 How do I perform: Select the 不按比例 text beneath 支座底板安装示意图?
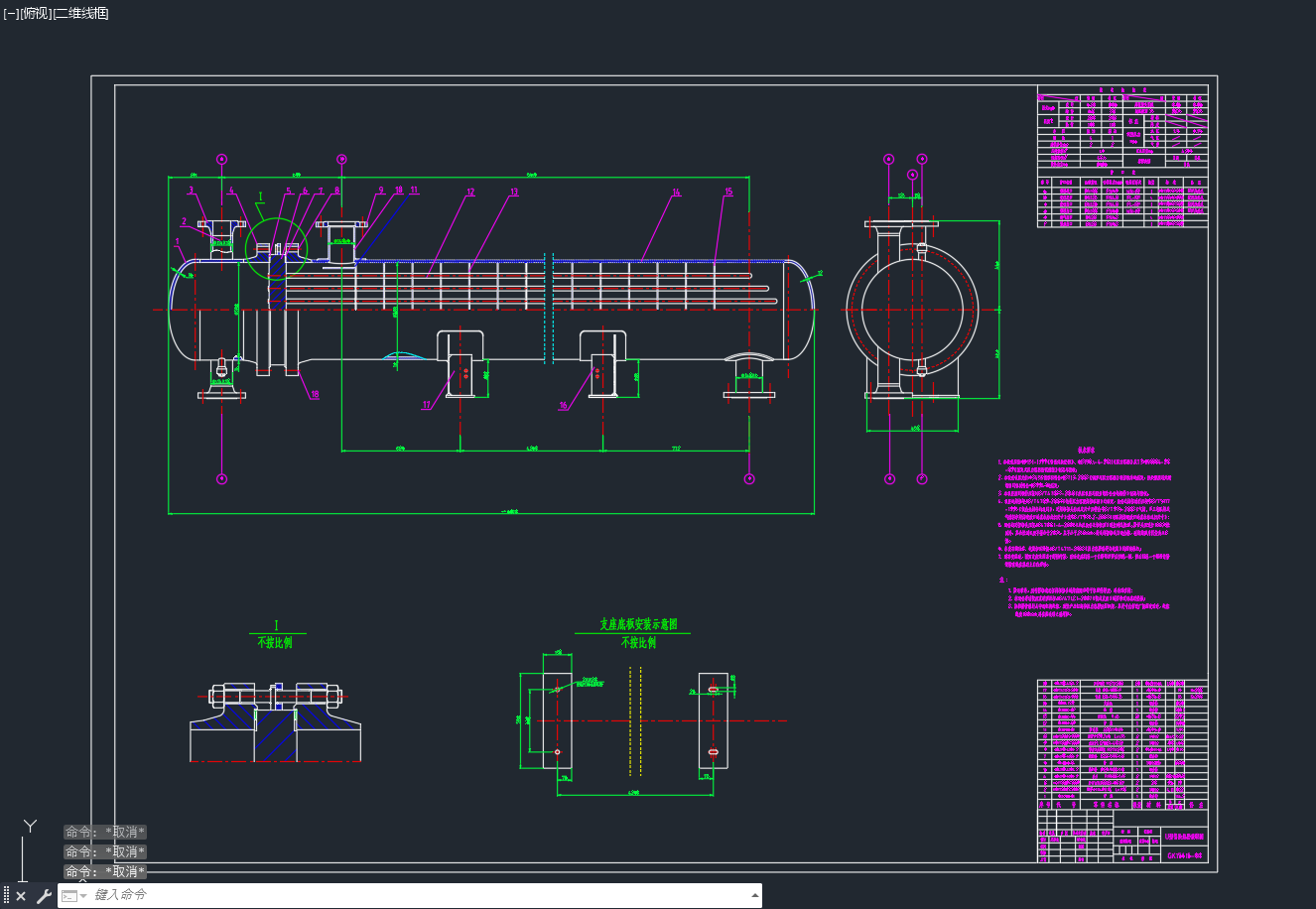point(638,643)
